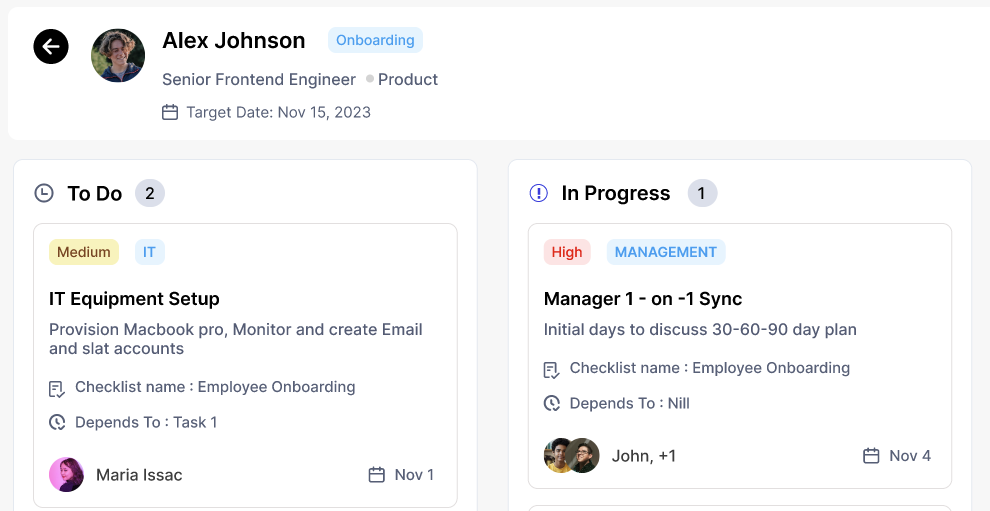
Task: Click Maria Issac's avatar
Action: [66, 474]
